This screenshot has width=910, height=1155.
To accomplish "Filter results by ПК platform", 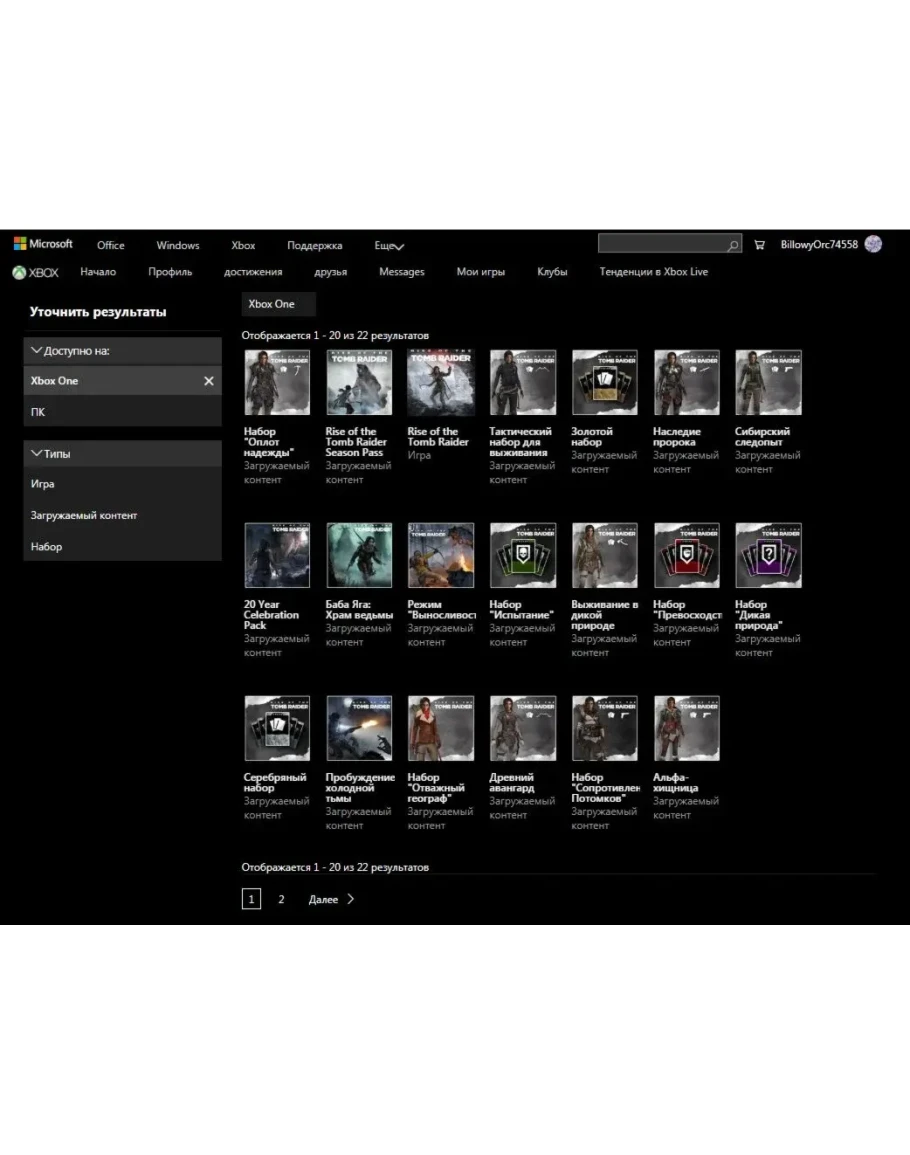I will coord(38,412).
